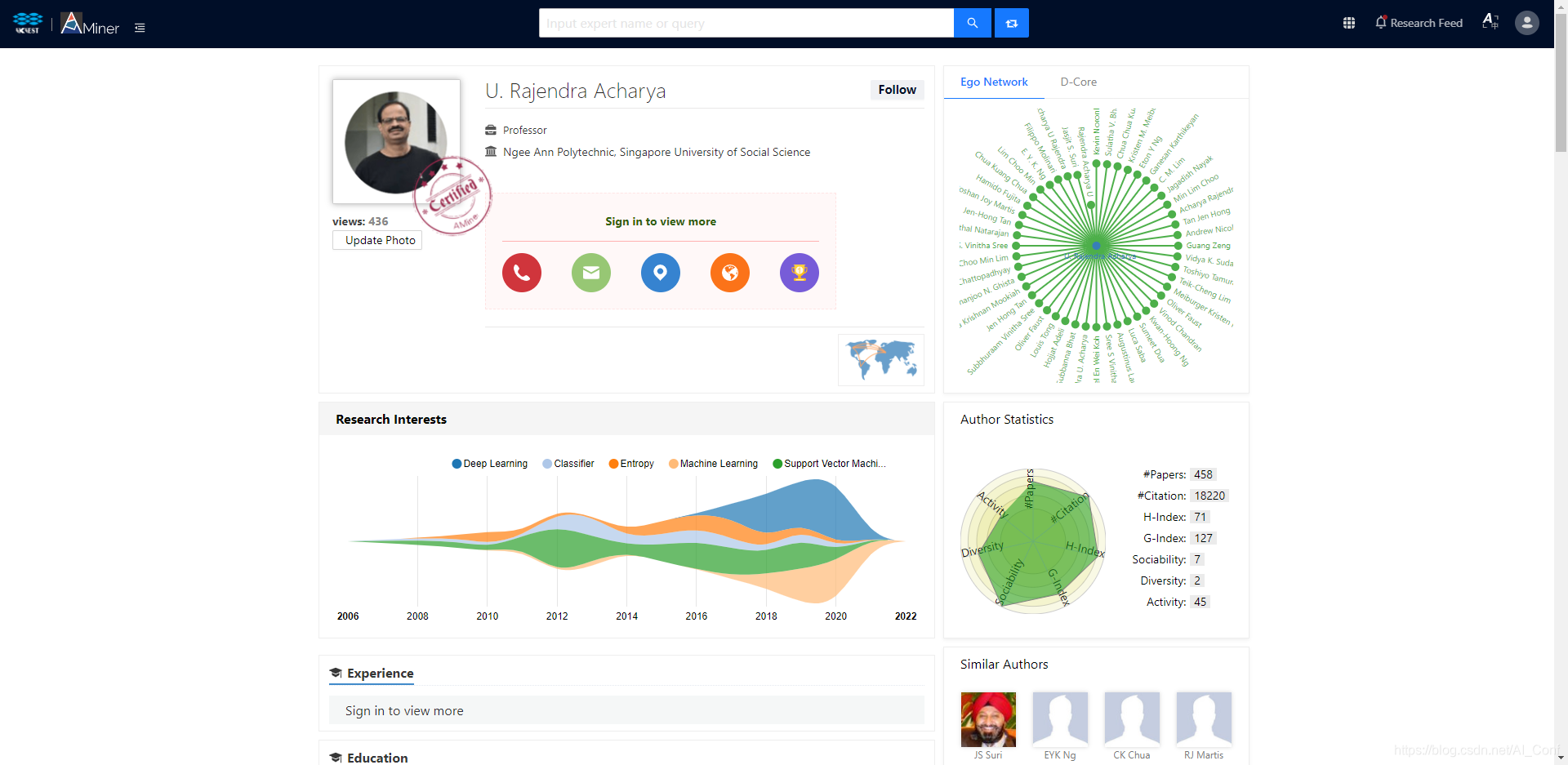
Task: Click the Ngee Ann Polytechnic affiliation text
Action: 657,152
